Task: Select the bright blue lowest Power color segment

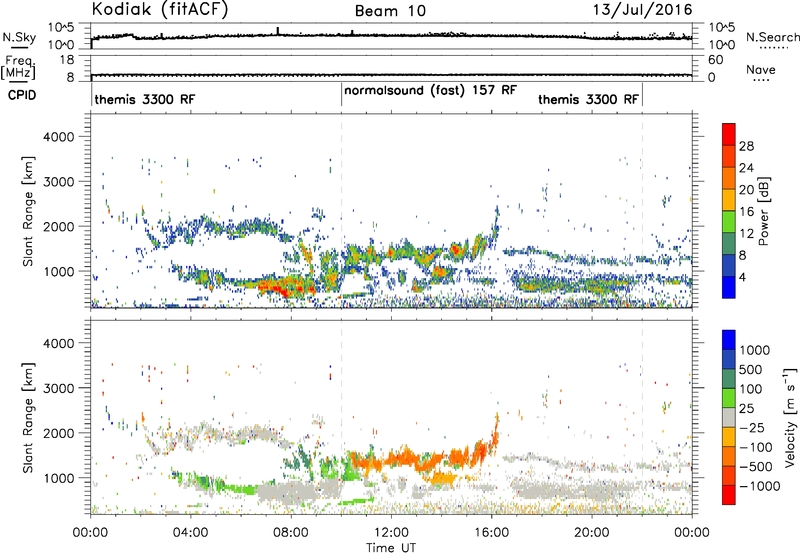Action: (x=729, y=287)
